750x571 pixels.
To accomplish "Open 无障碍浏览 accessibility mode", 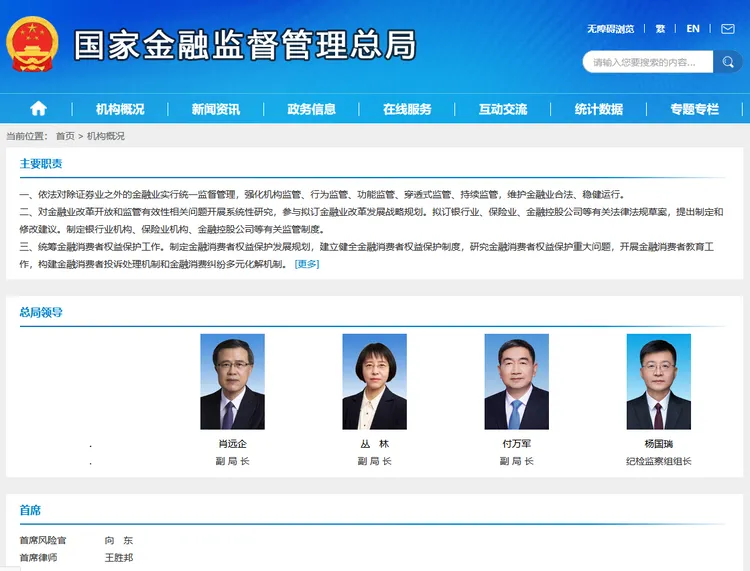I will (x=611, y=29).
